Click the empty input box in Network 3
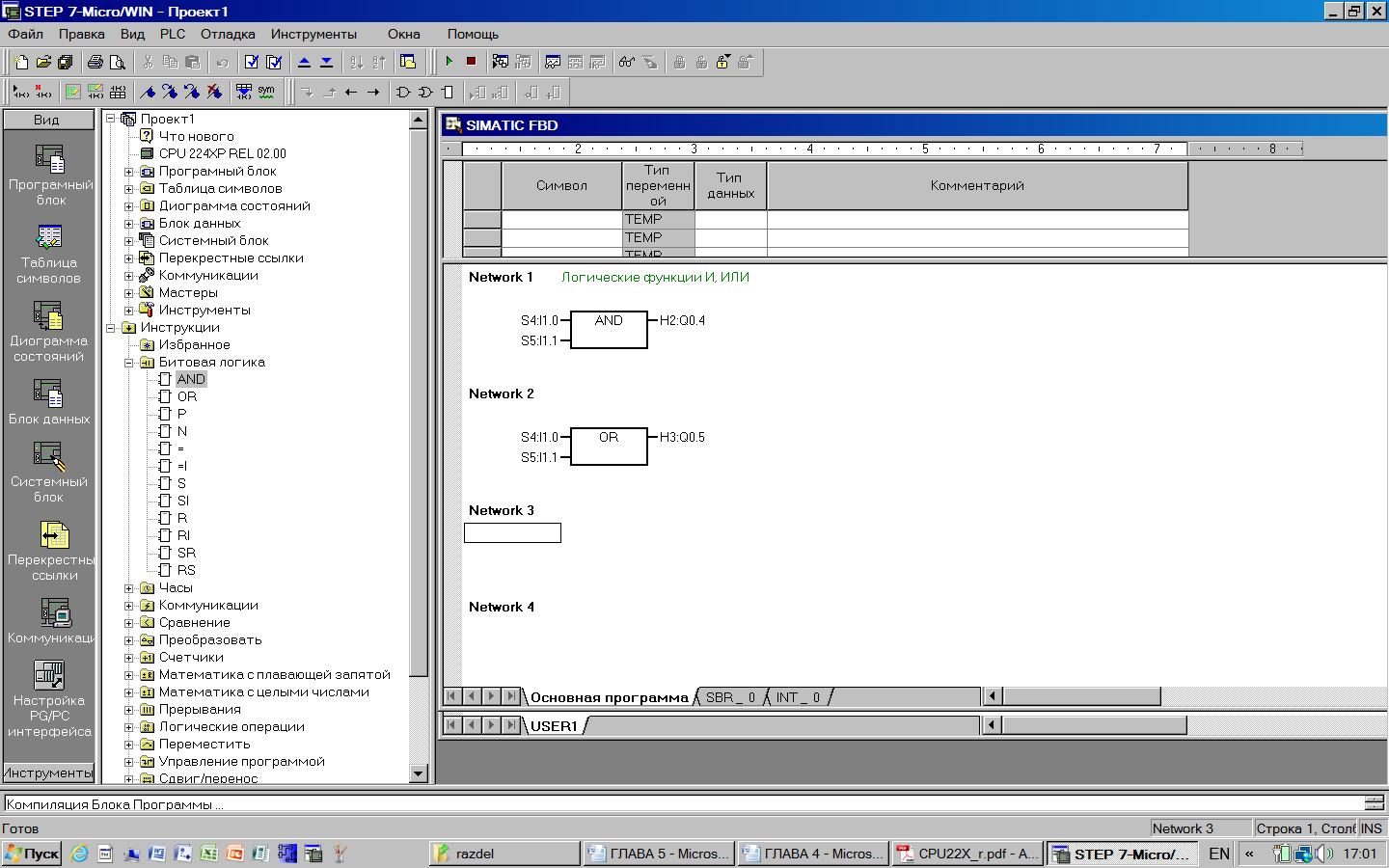The height and width of the screenshot is (868, 1389). [x=512, y=532]
